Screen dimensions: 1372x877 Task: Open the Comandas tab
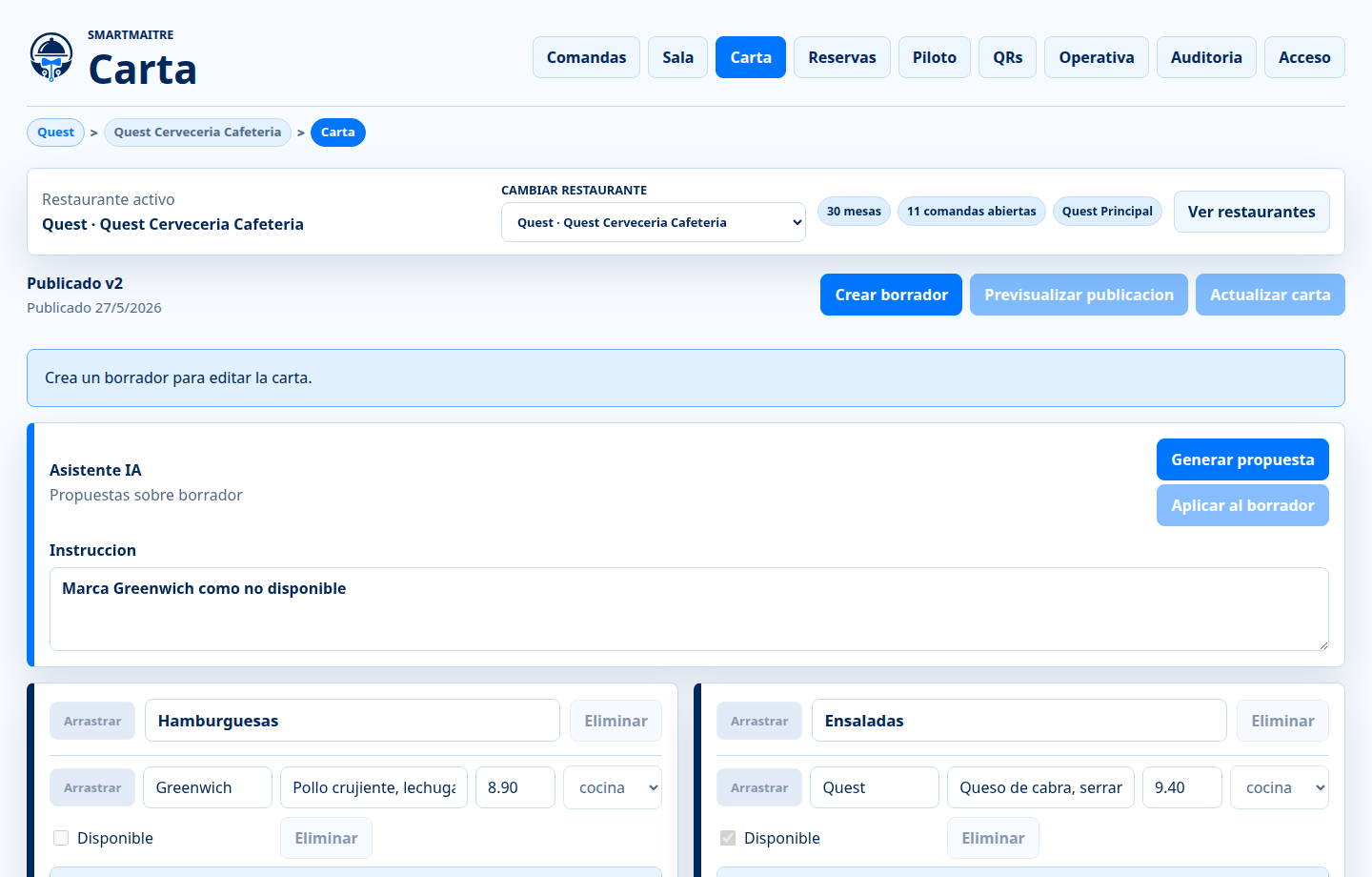586,57
